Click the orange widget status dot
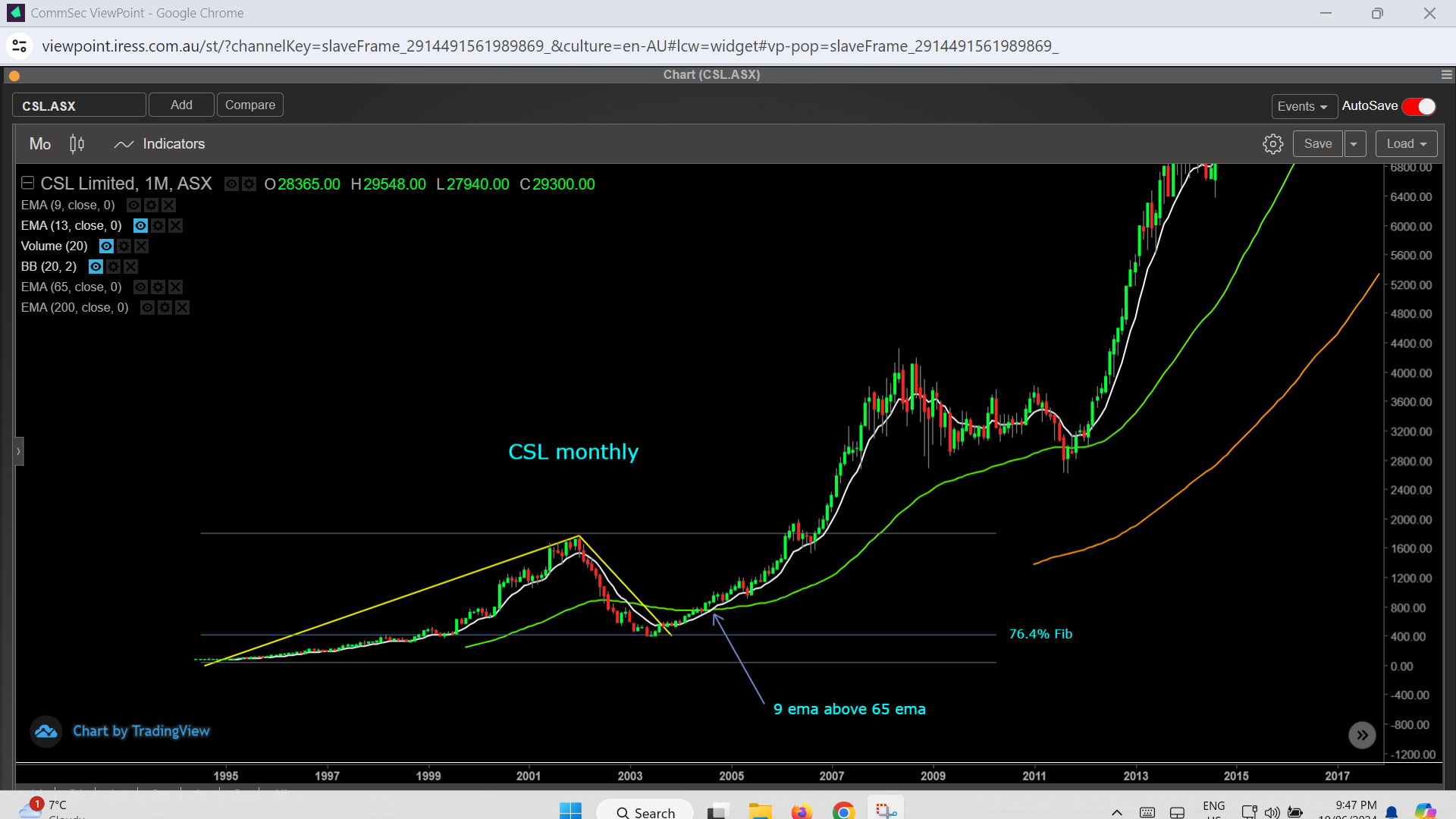This screenshot has width=1456, height=819. coord(14,75)
